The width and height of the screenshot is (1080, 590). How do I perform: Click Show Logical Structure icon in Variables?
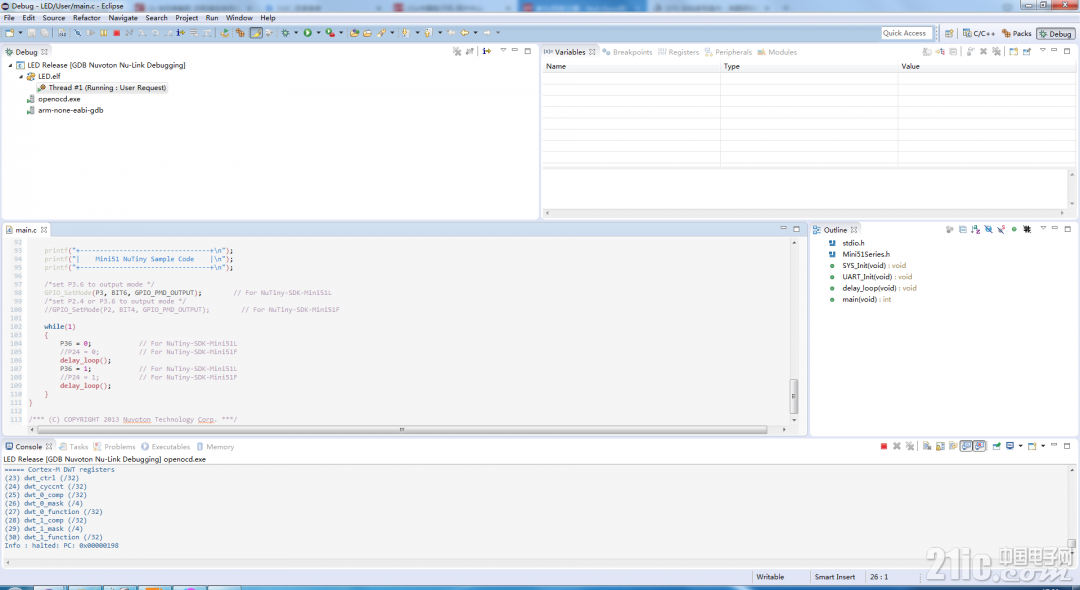tap(940, 52)
